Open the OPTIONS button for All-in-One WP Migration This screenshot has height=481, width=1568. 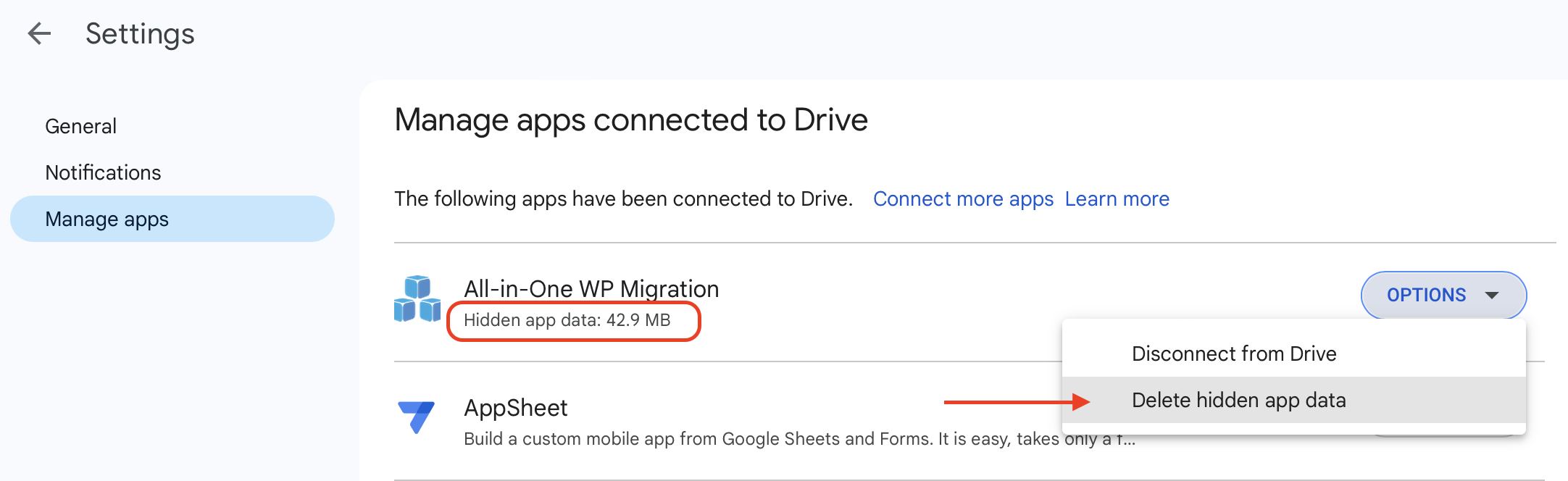point(1442,295)
